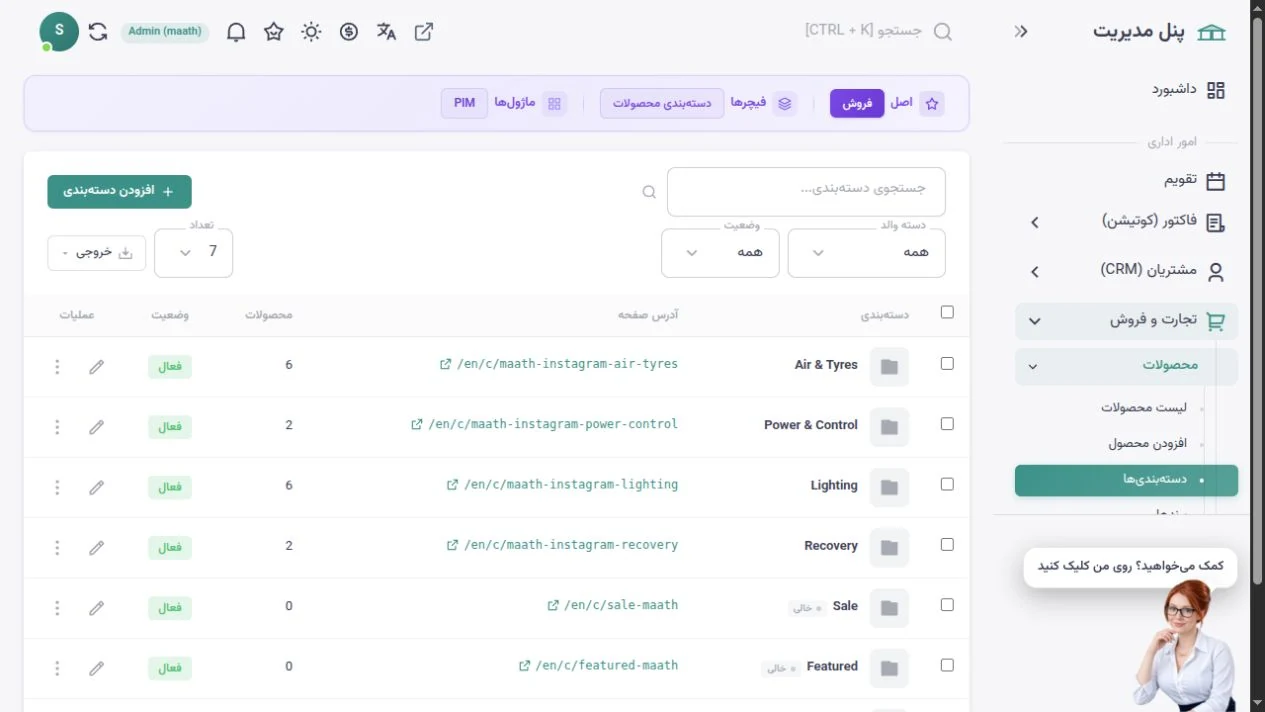Viewport: 1265px width, 712px height.
Task: Toggle light theme sun icon
Action: tap(311, 32)
